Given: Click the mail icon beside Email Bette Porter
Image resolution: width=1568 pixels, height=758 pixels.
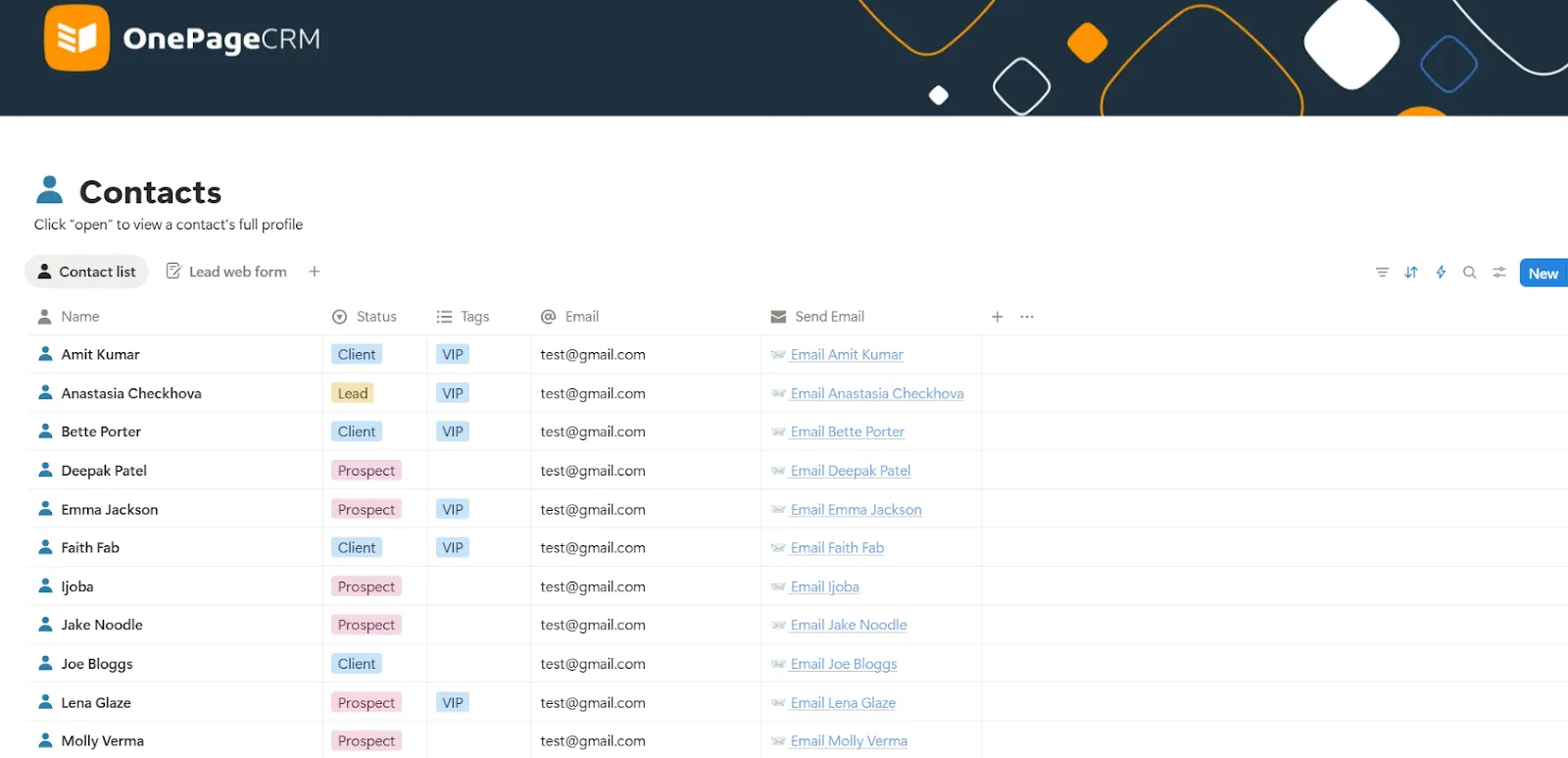Looking at the screenshot, I should 778,431.
